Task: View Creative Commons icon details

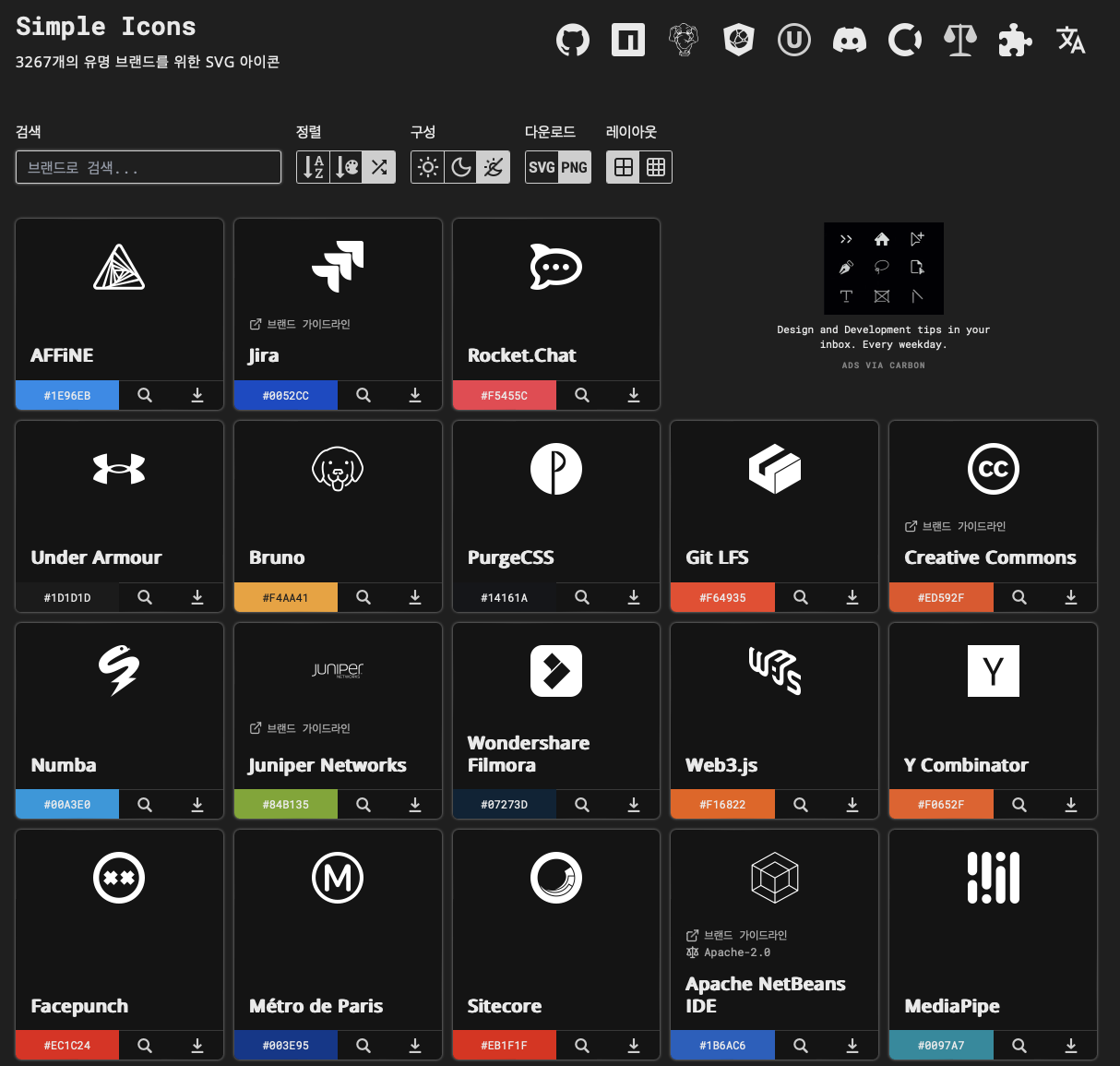Action: tap(1019, 597)
